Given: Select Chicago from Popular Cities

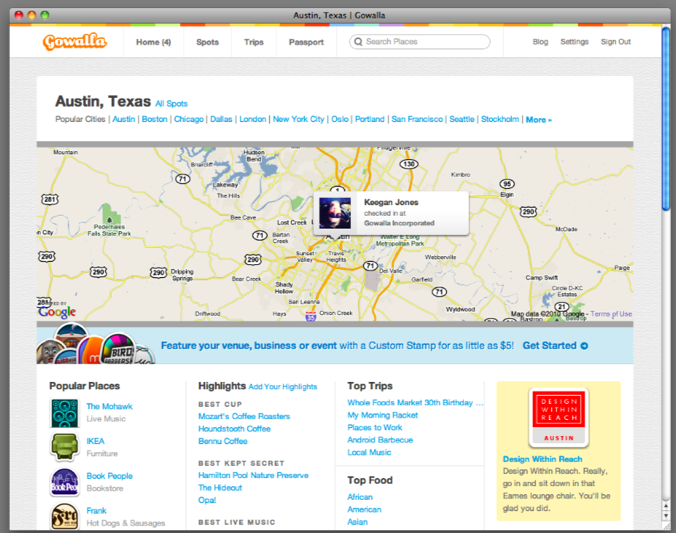Looking at the screenshot, I should point(189,119).
